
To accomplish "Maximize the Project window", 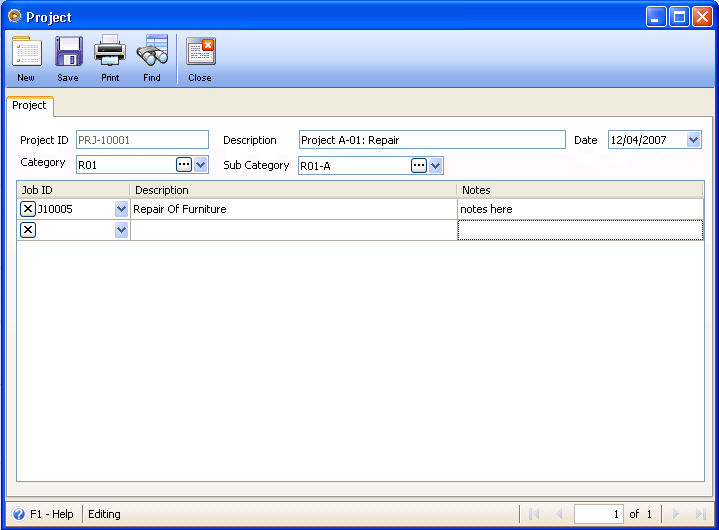I will click(x=679, y=17).
